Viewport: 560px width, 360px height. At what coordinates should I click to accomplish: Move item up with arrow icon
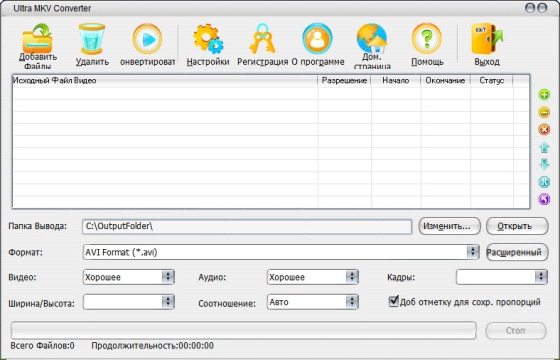(544, 147)
